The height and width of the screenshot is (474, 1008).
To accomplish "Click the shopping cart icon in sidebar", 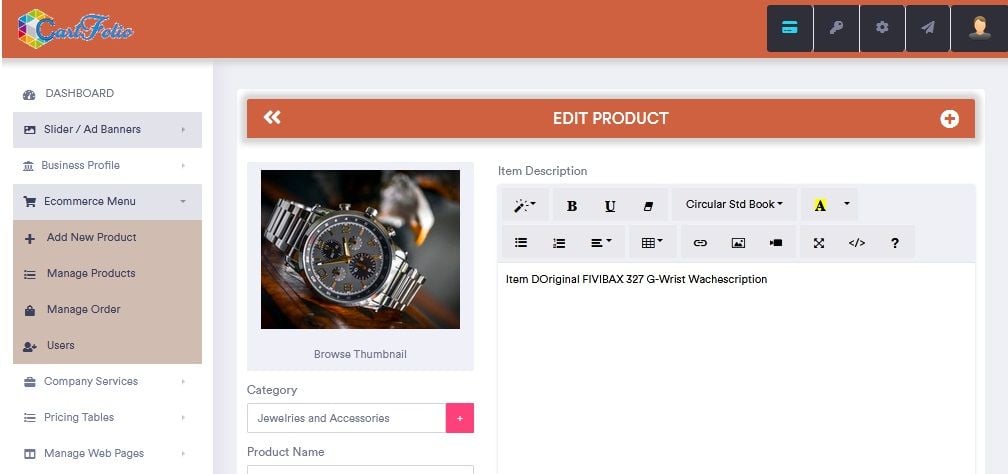I will click(x=30, y=202).
